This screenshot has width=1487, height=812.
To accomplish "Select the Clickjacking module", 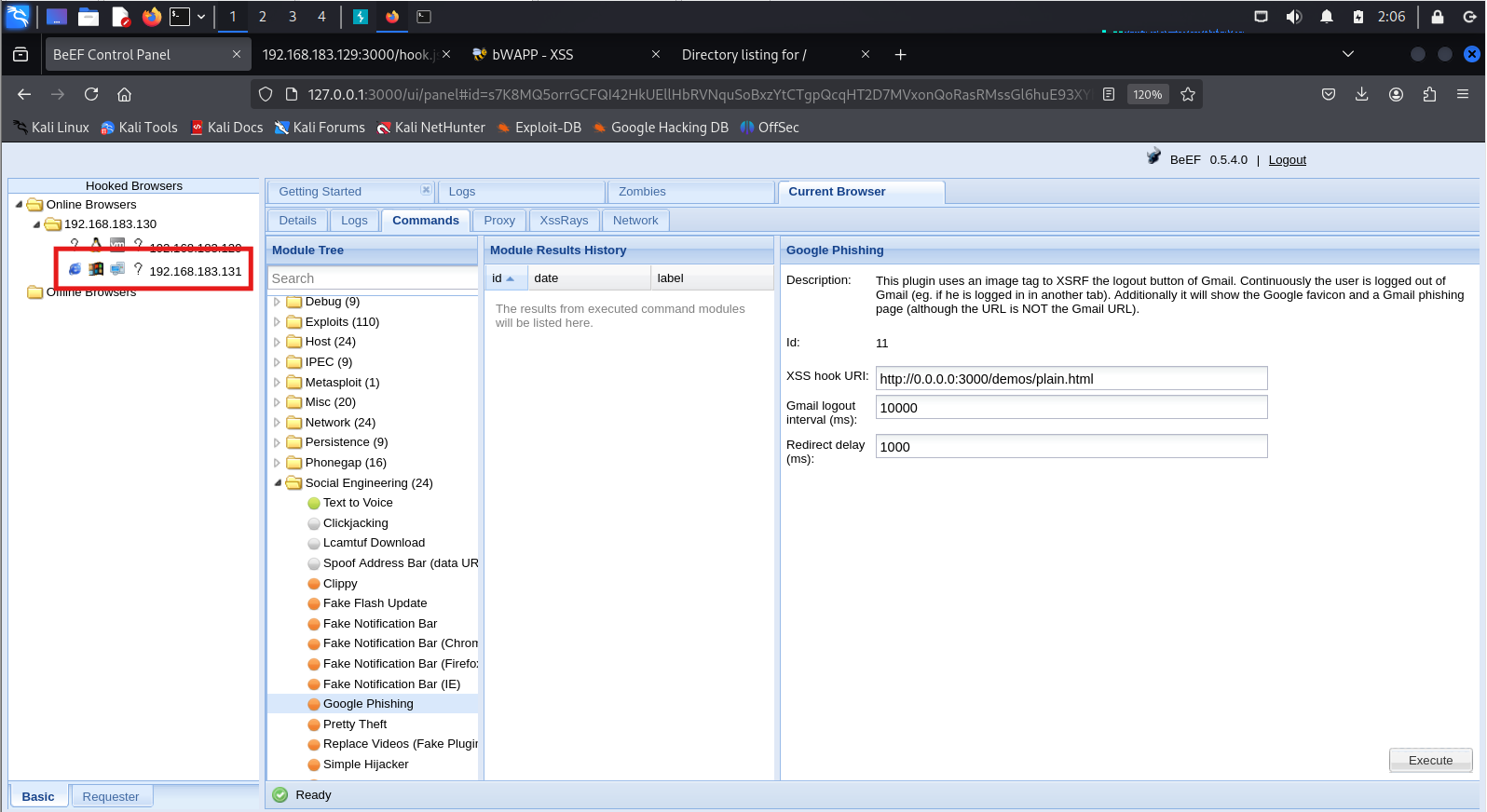I will [x=356, y=523].
